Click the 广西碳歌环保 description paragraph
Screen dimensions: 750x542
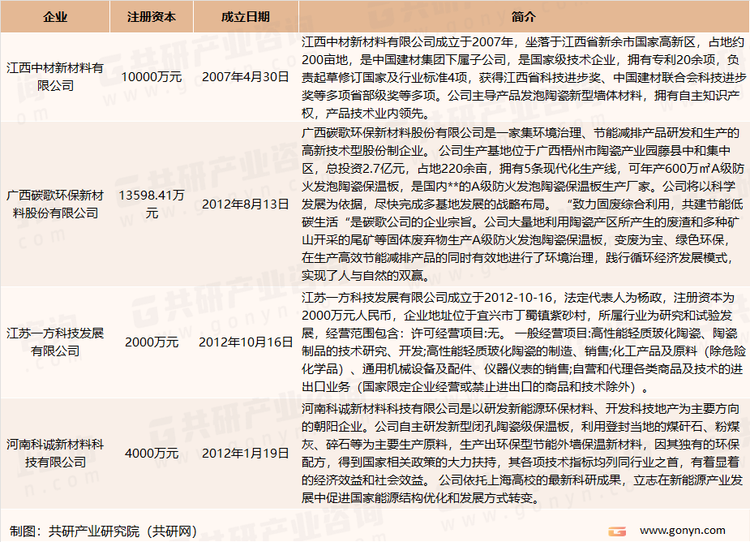pyautogui.click(x=524, y=204)
